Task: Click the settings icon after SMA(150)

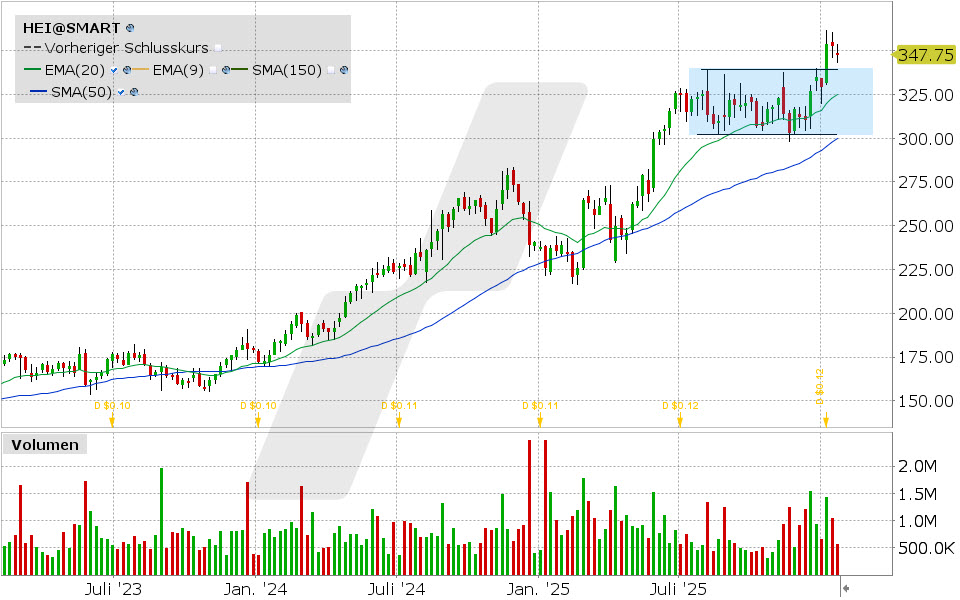Action: click(344, 70)
